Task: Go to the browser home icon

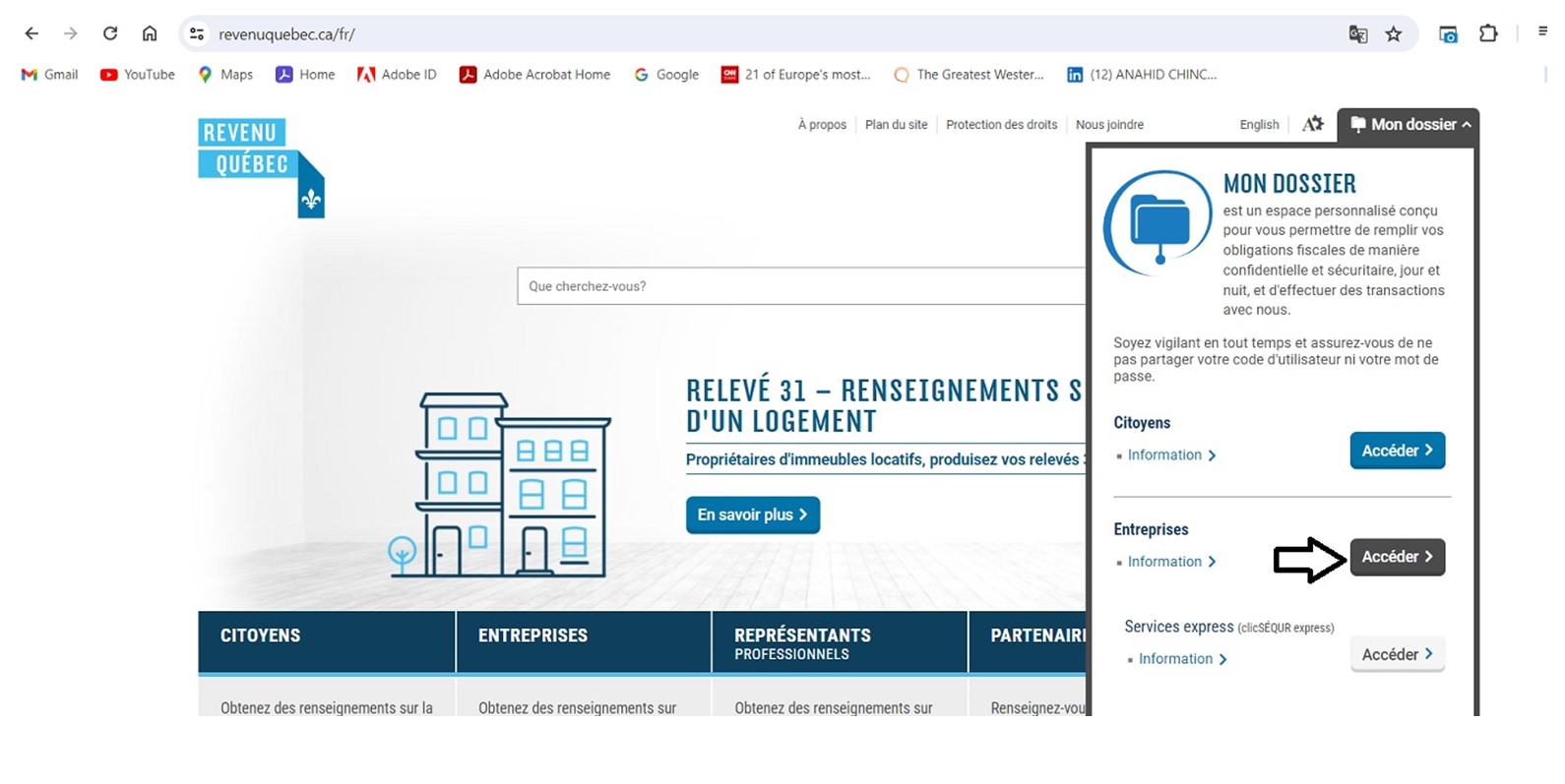Action: 150,33
